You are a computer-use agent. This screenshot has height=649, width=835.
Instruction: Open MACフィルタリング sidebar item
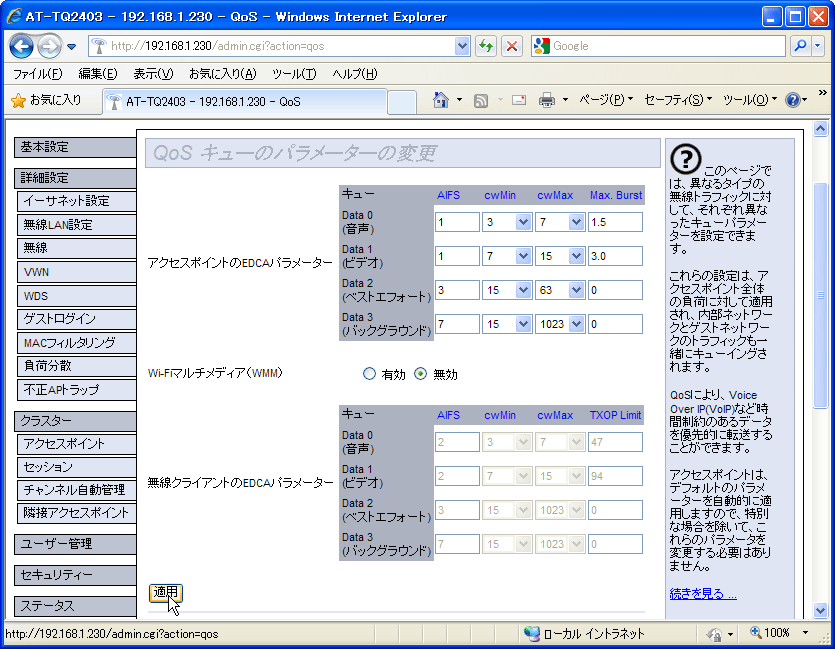[x=77, y=343]
